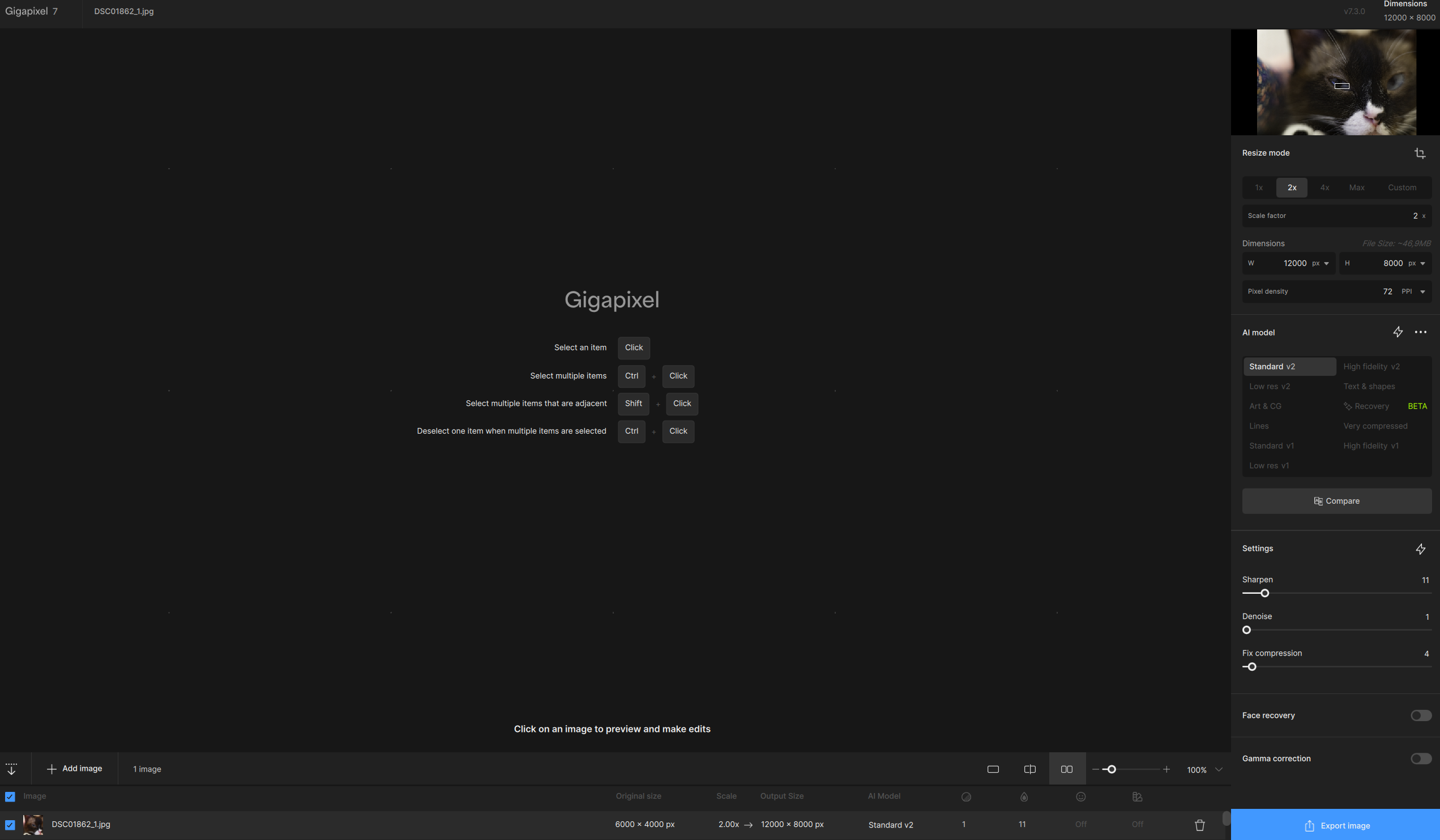Uncheck the DSC01862_1.jpg row checkbox
1440x840 pixels.
(x=10, y=825)
